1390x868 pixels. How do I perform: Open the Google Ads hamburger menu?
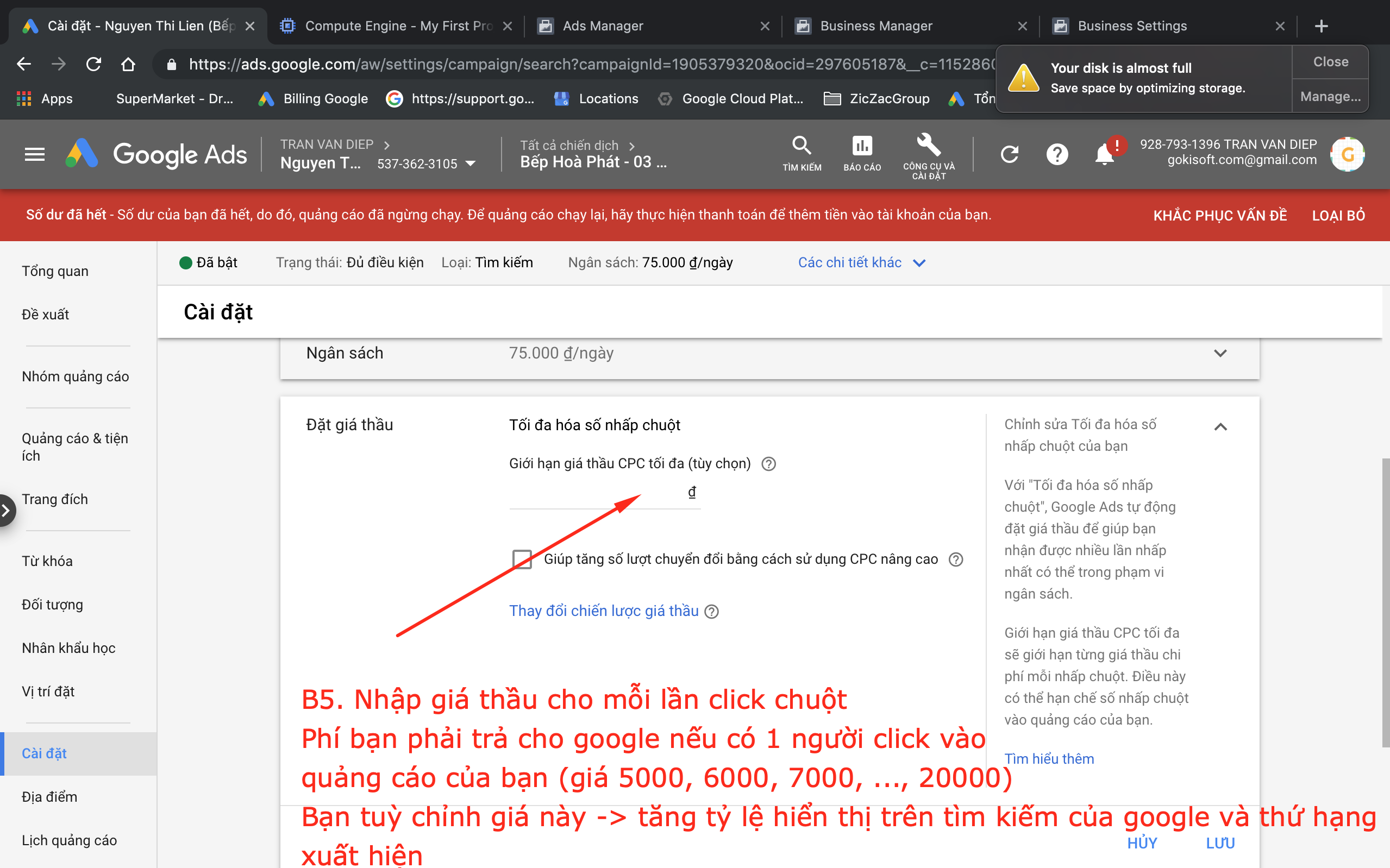[x=34, y=154]
